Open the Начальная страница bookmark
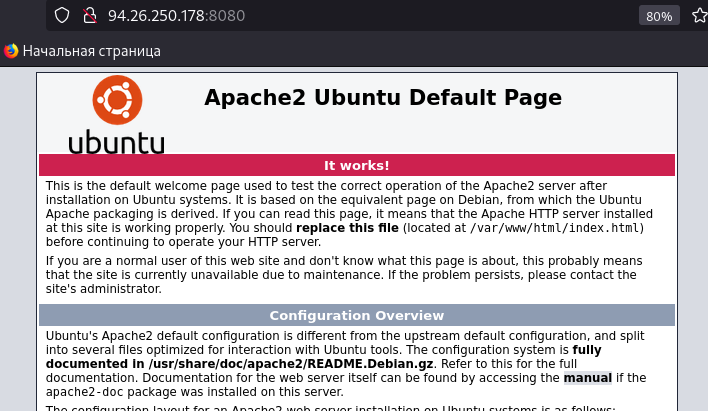The width and height of the screenshot is (708, 411). pyautogui.click(x=91, y=51)
